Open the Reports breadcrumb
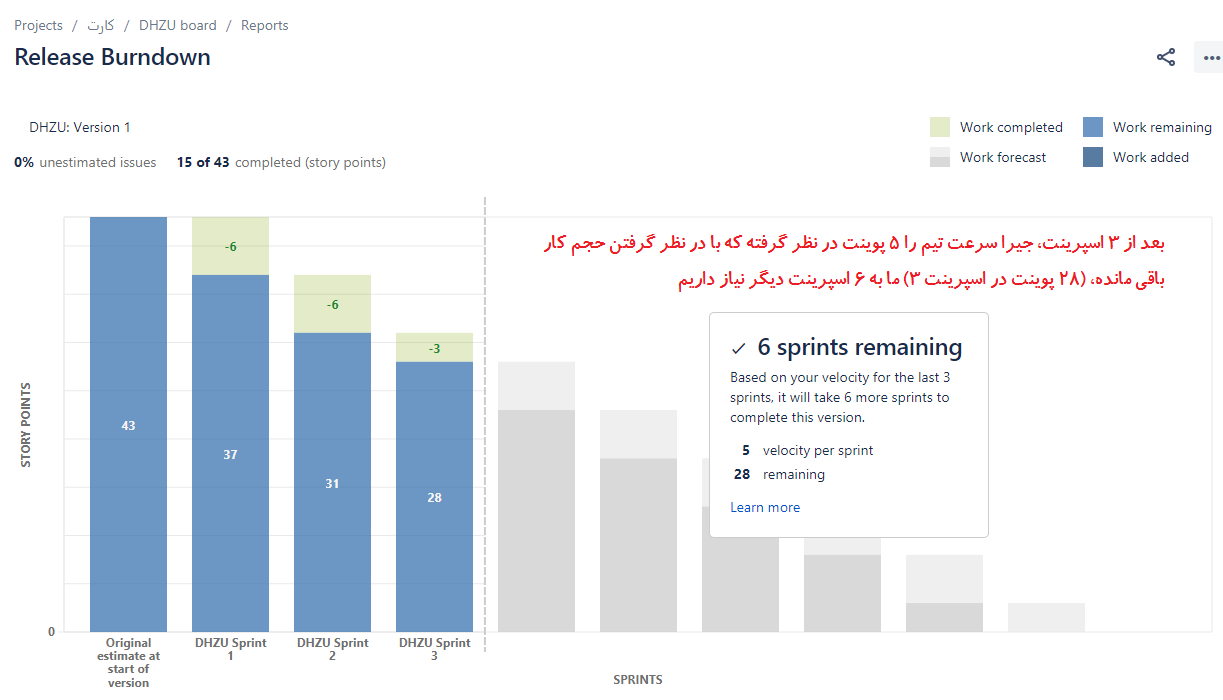 pos(264,25)
